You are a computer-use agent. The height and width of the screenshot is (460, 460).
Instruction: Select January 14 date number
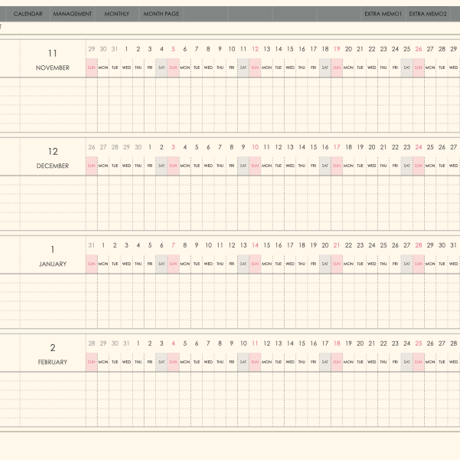[x=255, y=245]
